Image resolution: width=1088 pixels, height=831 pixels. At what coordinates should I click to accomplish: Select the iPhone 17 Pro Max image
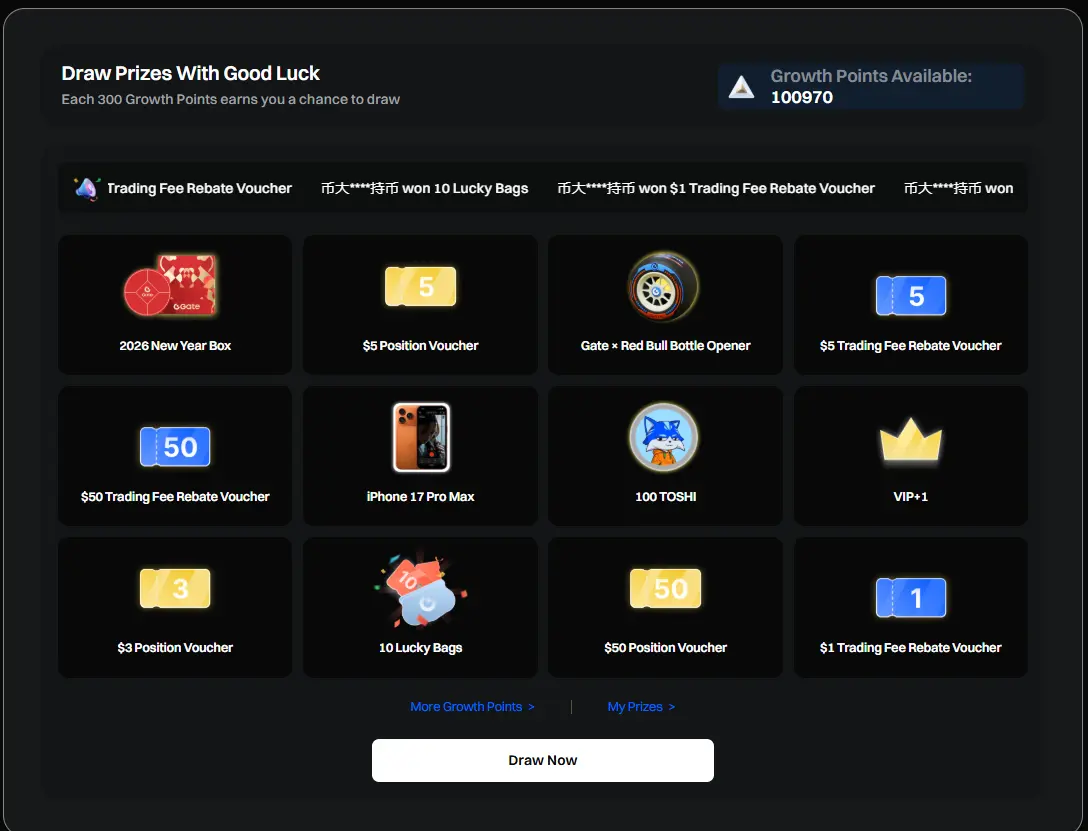(421, 438)
